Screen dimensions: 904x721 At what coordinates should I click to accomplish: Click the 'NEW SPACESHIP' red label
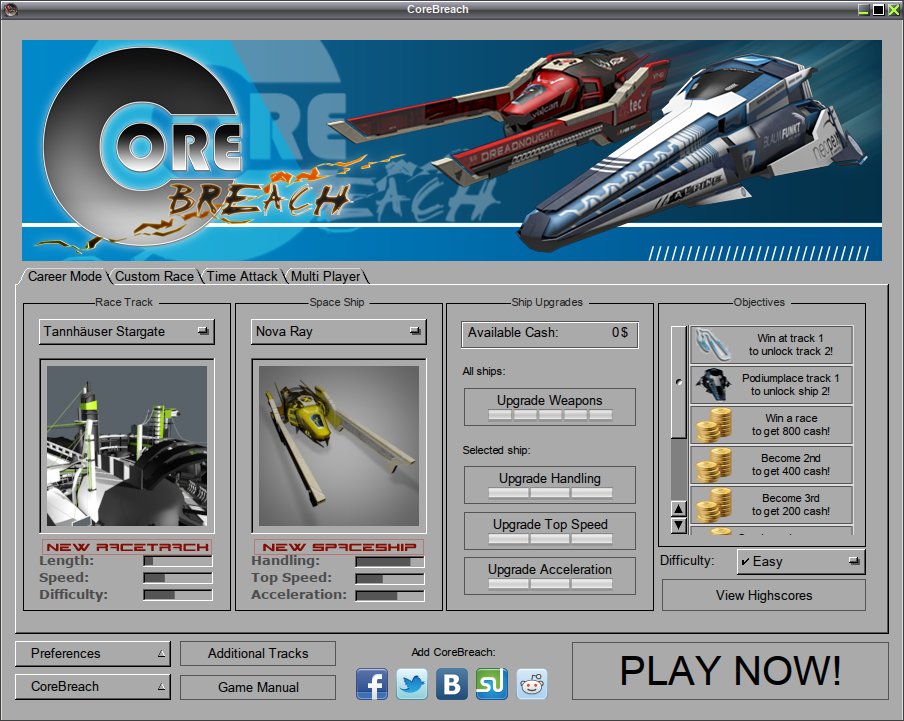(x=339, y=547)
